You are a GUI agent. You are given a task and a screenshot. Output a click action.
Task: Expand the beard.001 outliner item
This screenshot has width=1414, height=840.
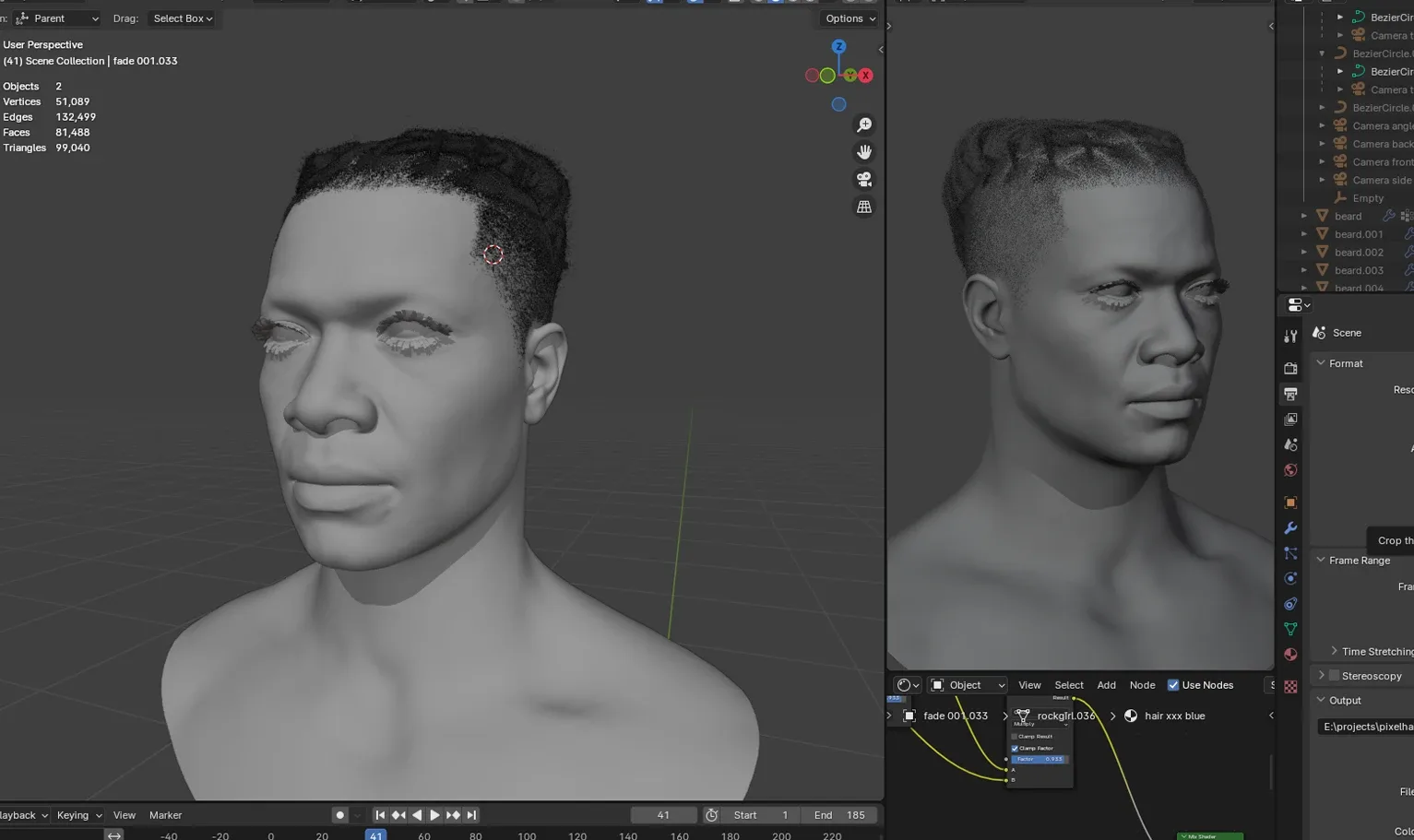tap(1304, 234)
